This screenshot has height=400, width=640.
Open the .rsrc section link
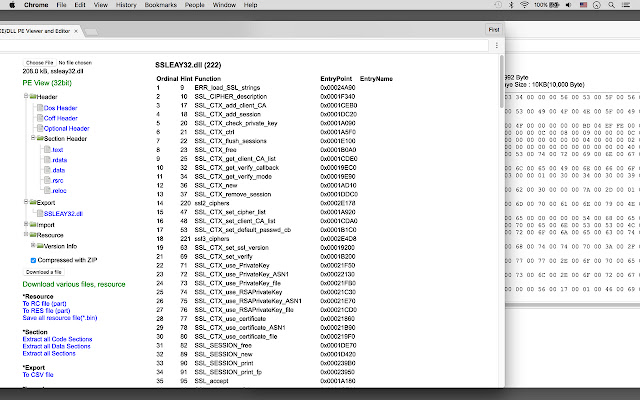58,180
